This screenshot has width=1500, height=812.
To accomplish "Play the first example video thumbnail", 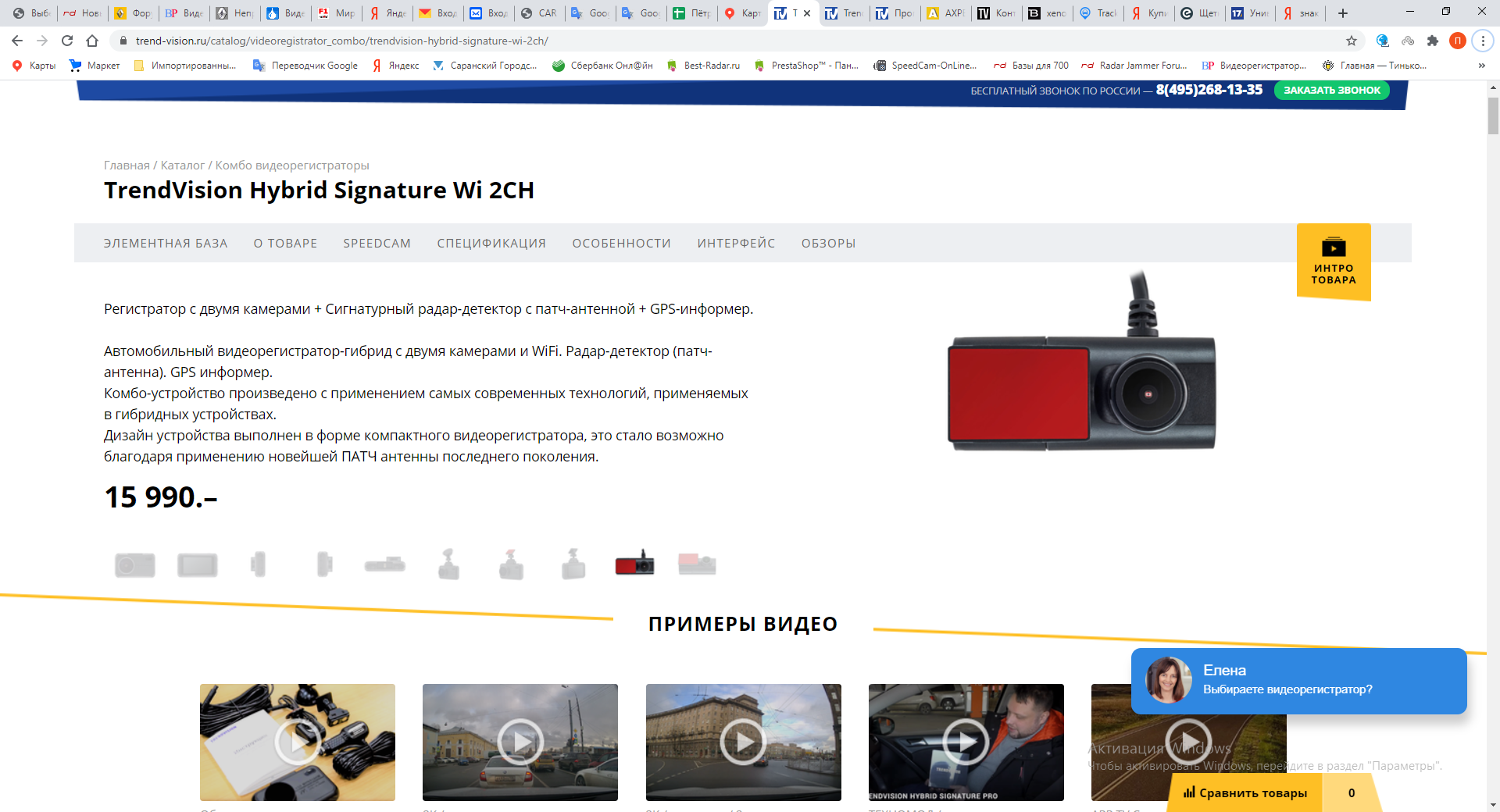I will (298, 742).
